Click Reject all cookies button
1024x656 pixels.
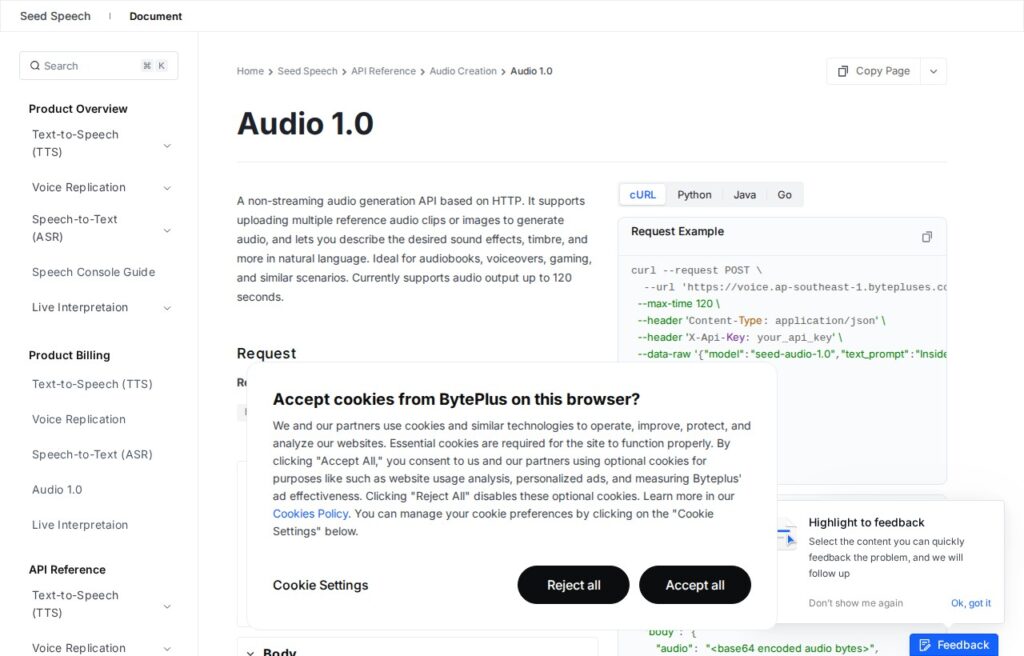click(x=573, y=585)
